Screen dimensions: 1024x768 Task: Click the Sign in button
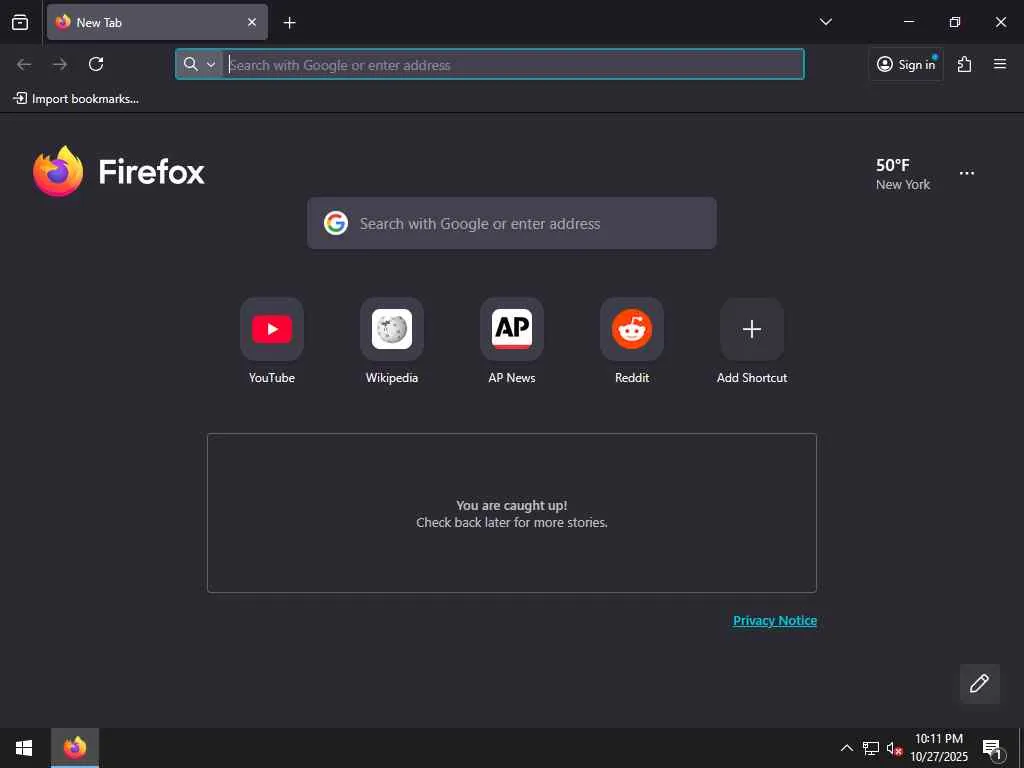[906, 64]
